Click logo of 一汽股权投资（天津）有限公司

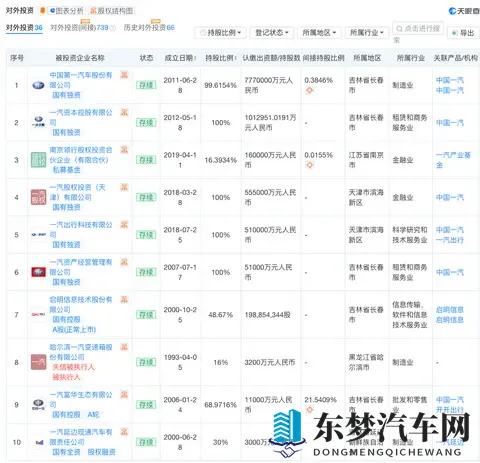(x=38, y=197)
